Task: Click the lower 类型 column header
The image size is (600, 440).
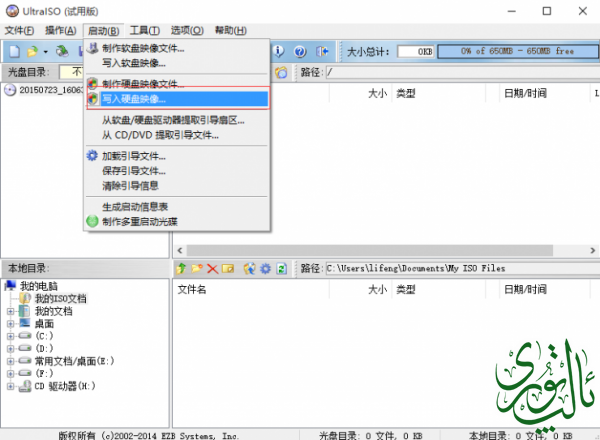Action: tap(406, 290)
